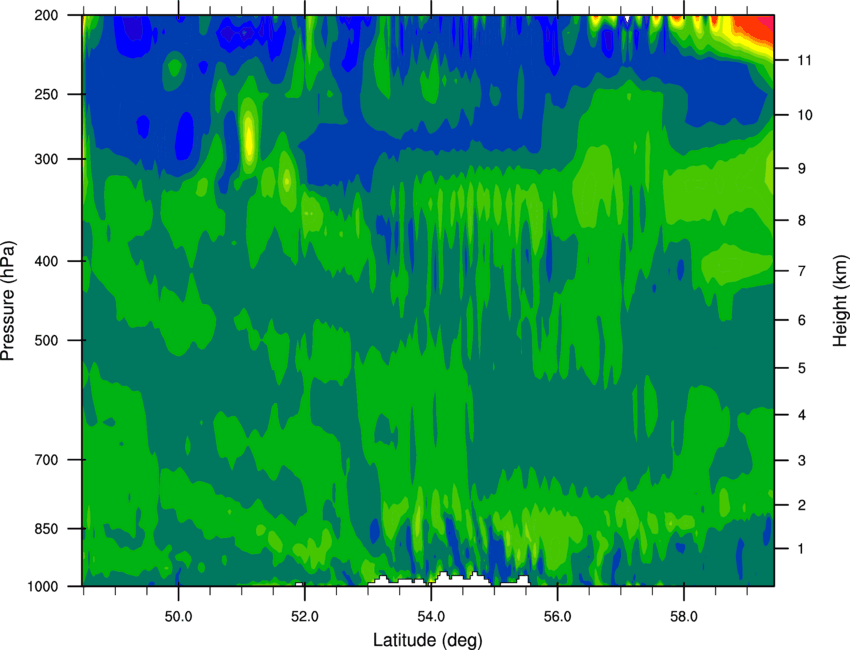Click the 'Height (km)' axis title
850x650 pixels.
coord(840,300)
